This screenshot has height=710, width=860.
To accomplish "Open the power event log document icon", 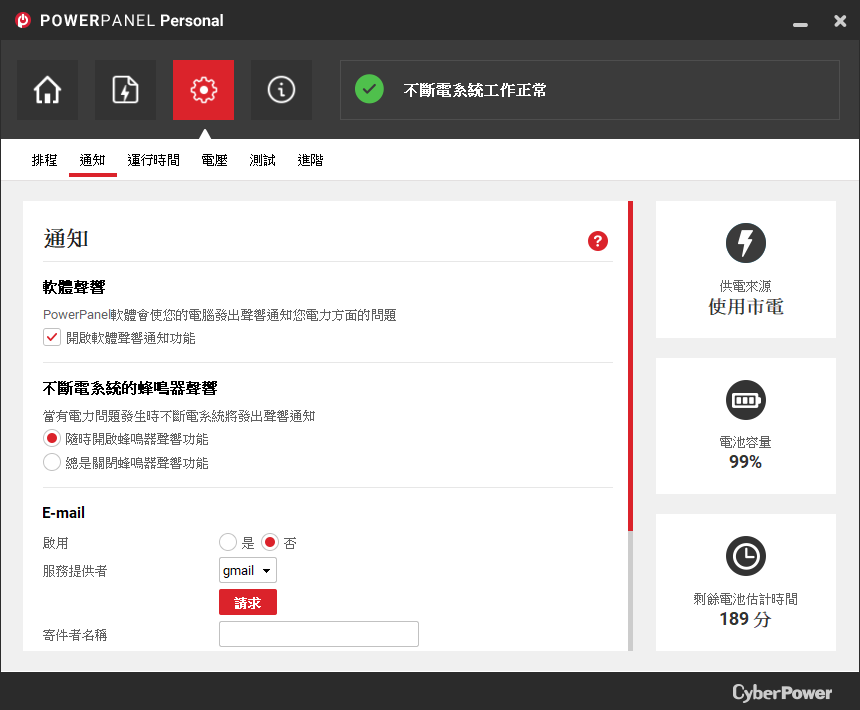I will click(x=125, y=90).
